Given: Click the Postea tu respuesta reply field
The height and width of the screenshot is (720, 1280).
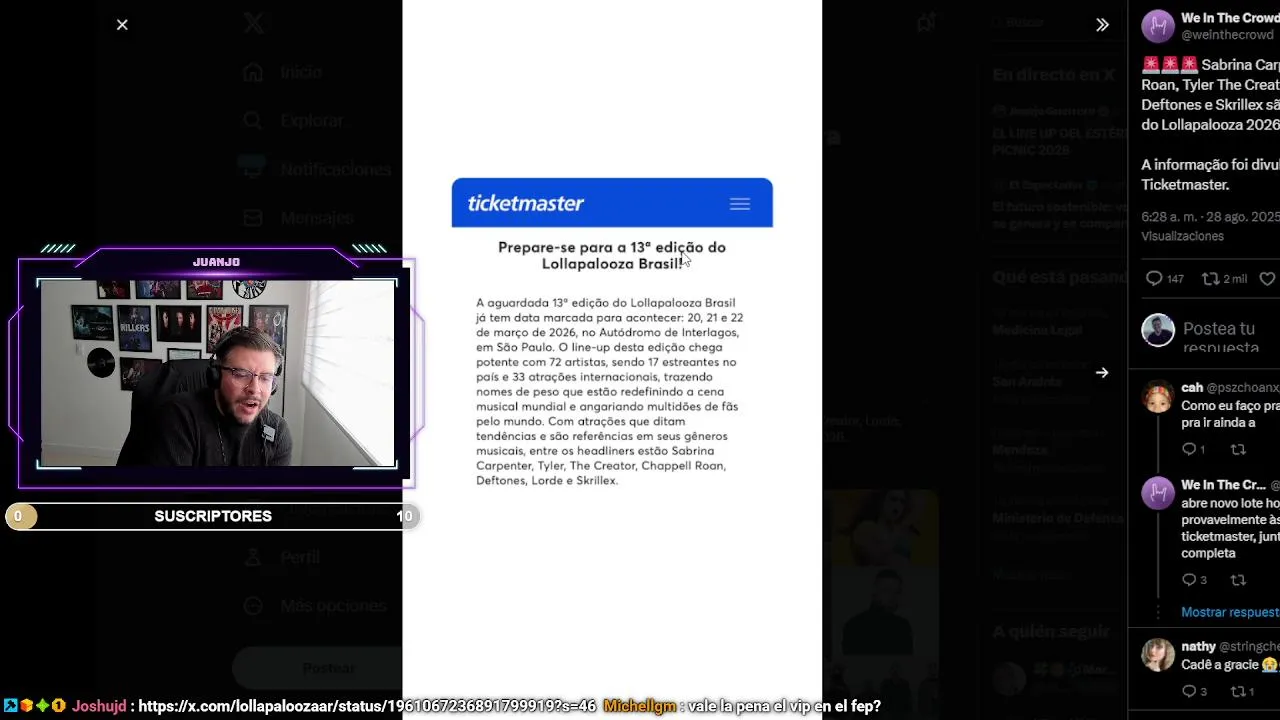Looking at the screenshot, I should (1231, 337).
